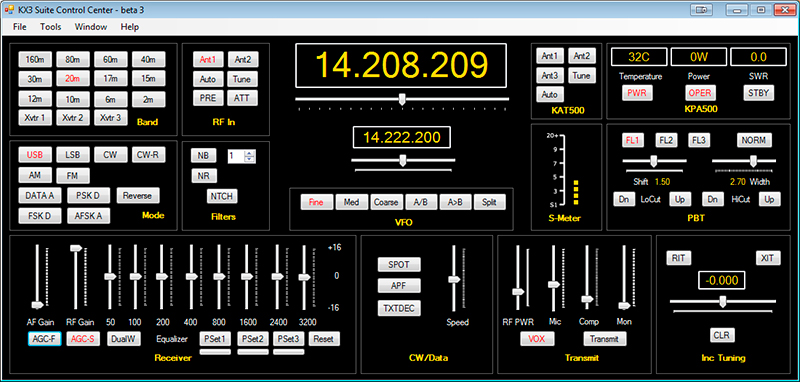Open the Help menu

point(130,27)
